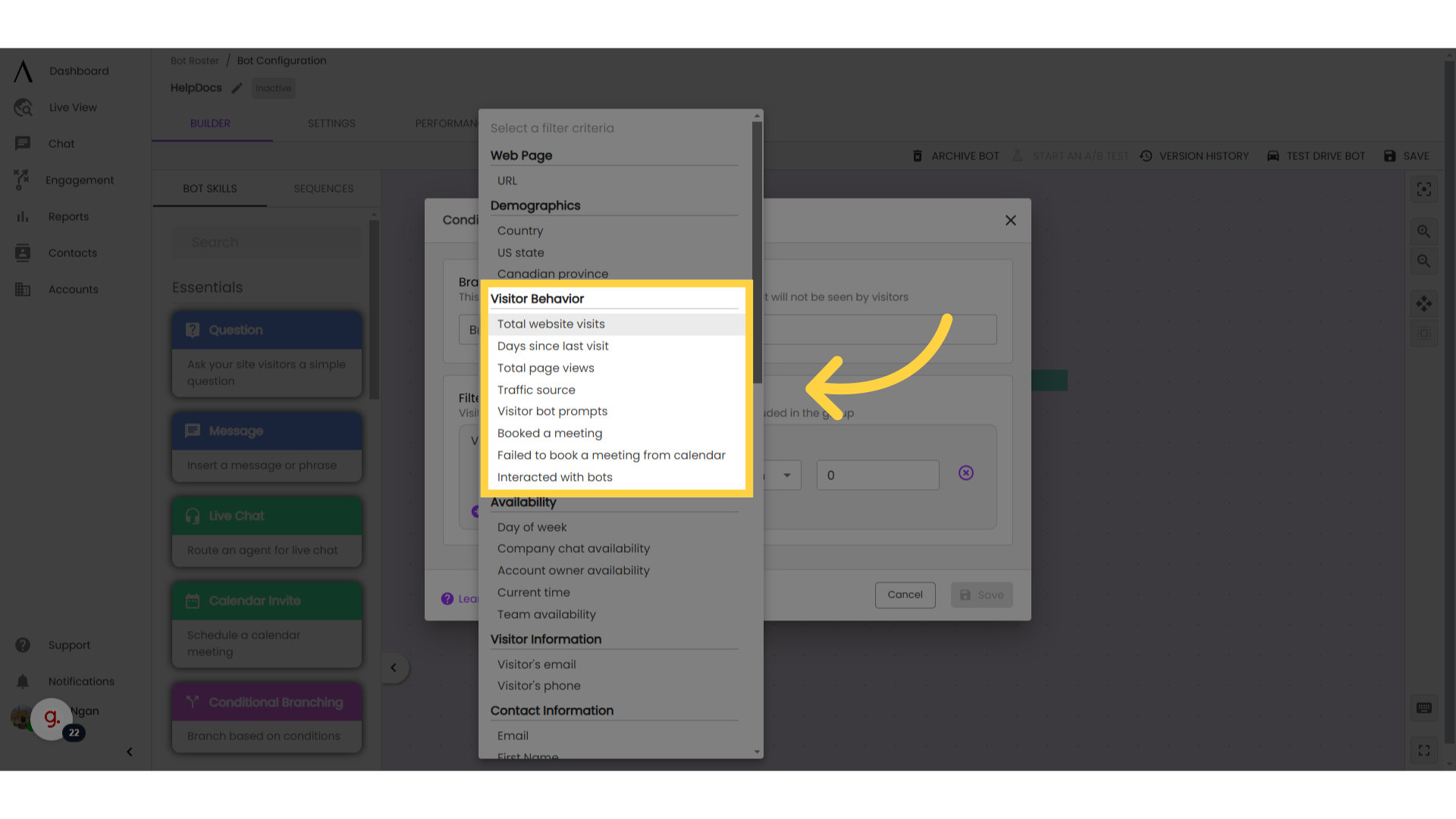Expand the Visitor Information section
The width and height of the screenshot is (1456, 819).
click(x=545, y=638)
